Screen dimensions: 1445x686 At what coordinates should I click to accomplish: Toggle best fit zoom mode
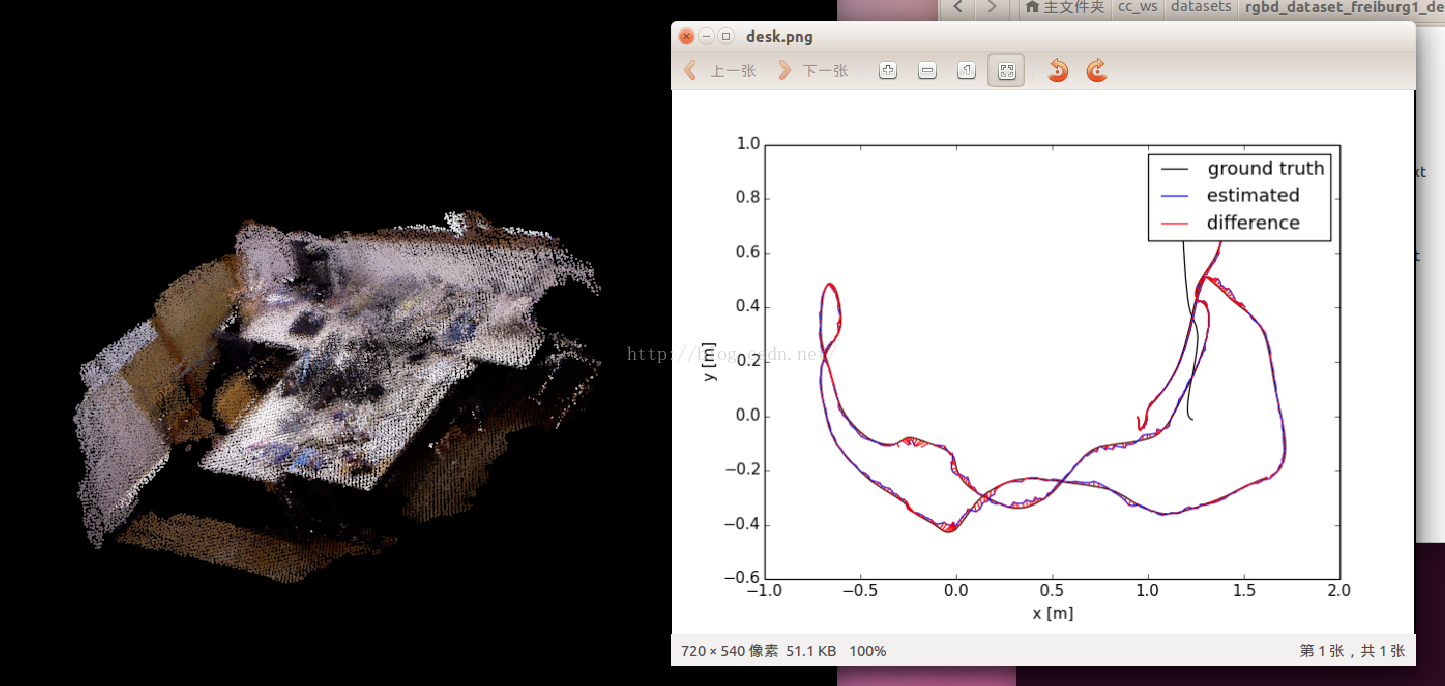click(1006, 71)
